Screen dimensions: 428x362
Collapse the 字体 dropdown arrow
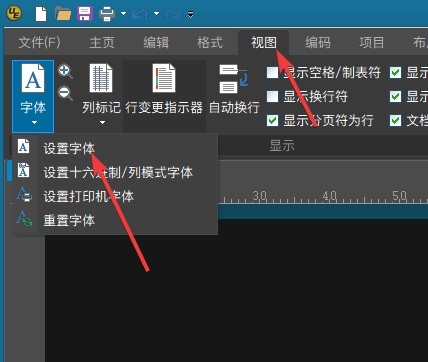click(33, 123)
